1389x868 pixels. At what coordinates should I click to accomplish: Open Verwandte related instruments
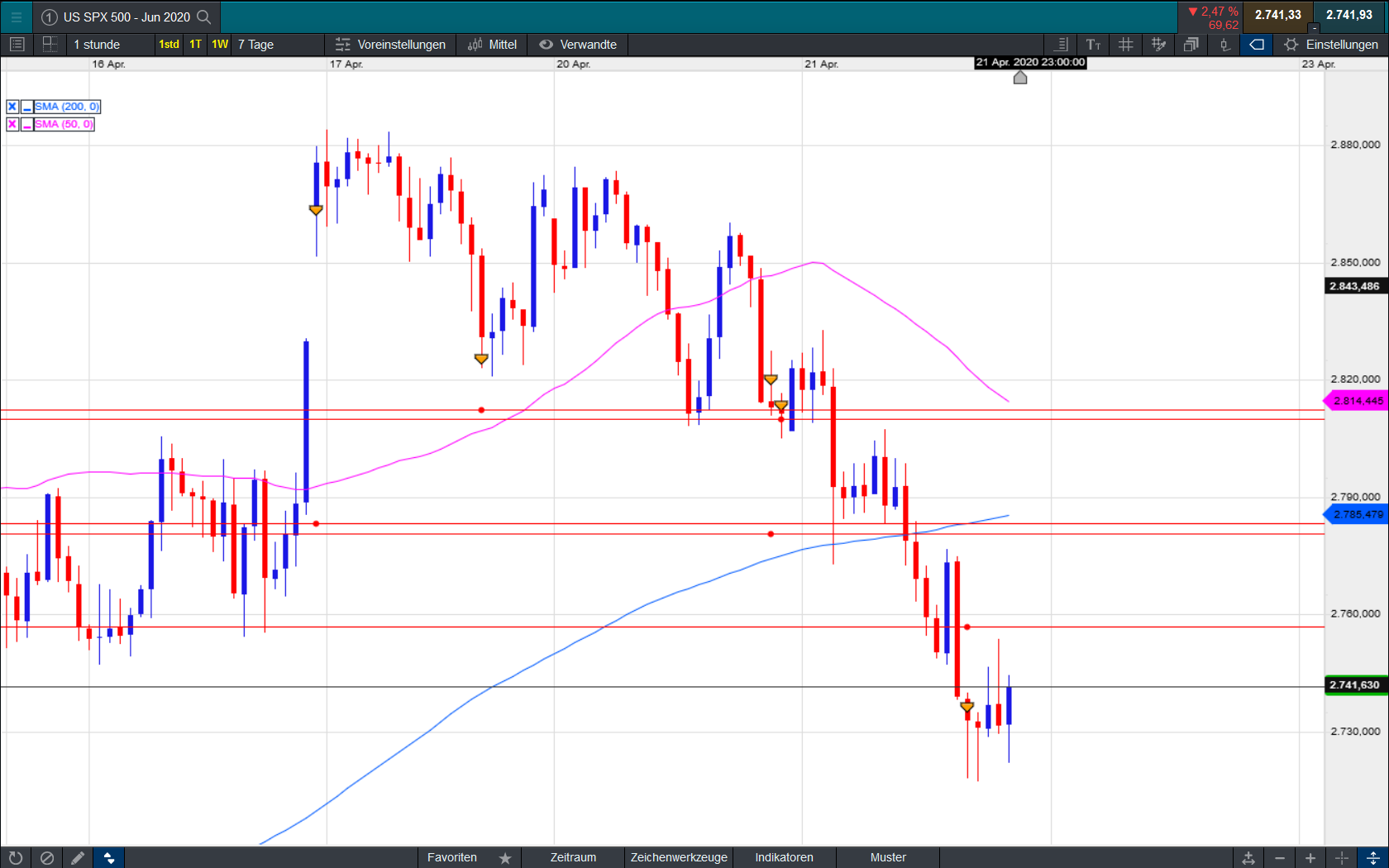[578, 45]
